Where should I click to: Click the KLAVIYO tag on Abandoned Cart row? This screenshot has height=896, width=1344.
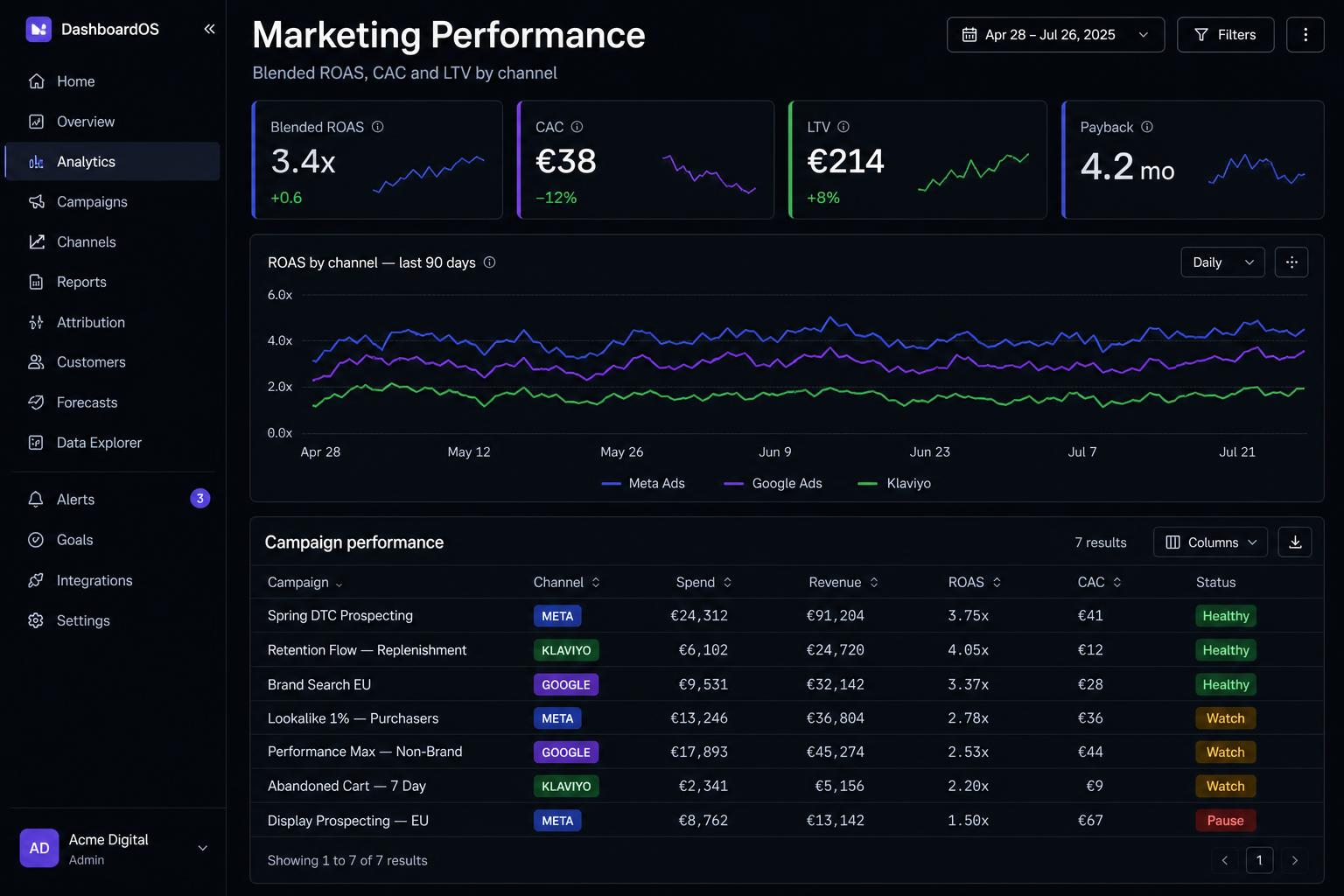[566, 787]
